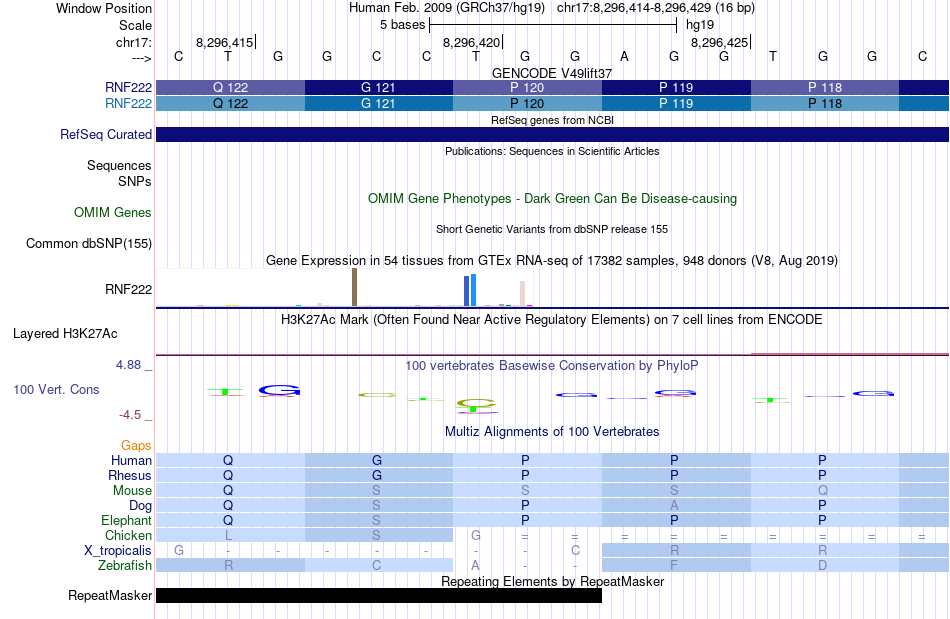Click the Mouse species label
The image size is (950, 619).
point(132,491)
